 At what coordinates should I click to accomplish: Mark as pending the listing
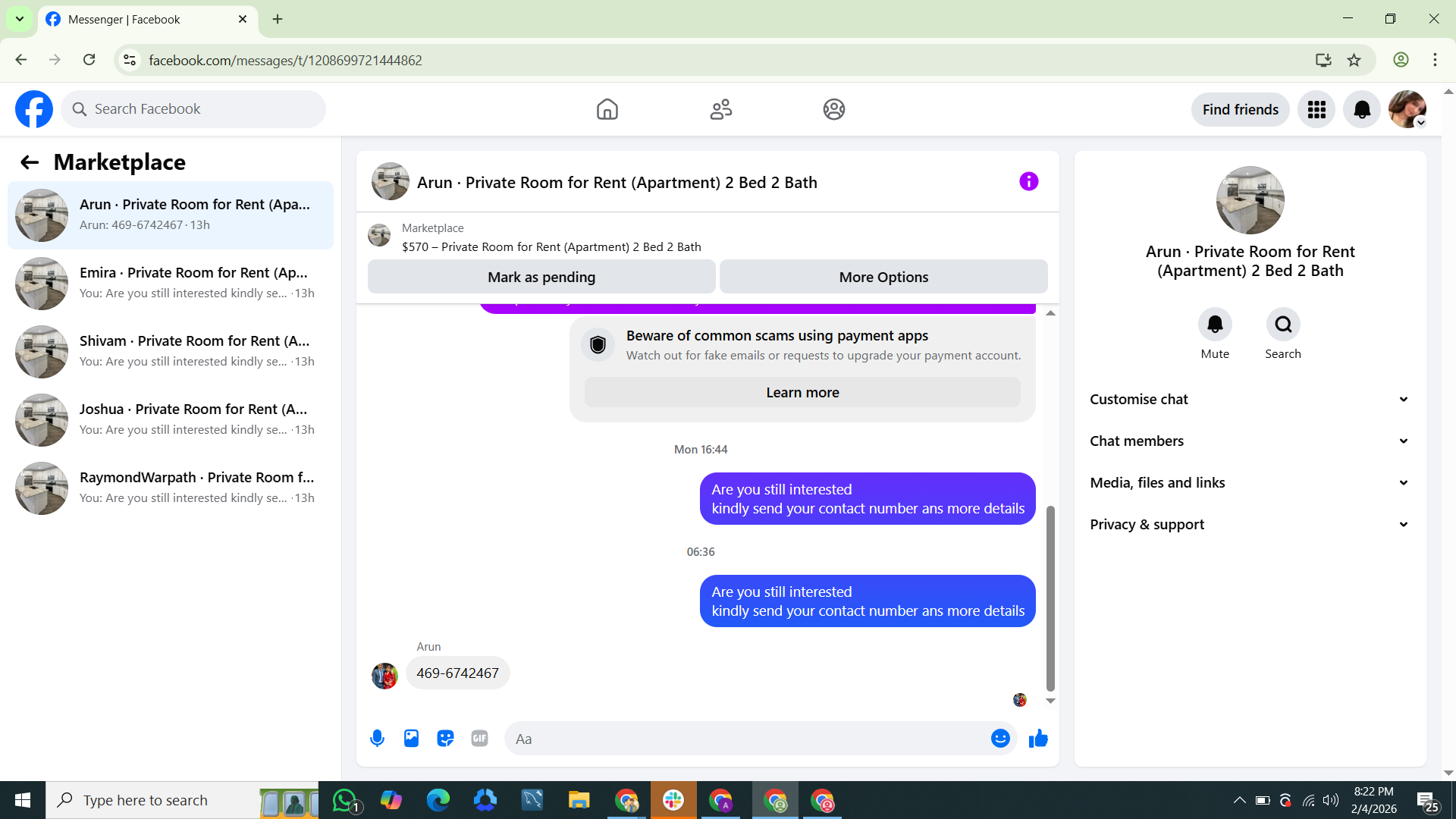click(x=541, y=278)
